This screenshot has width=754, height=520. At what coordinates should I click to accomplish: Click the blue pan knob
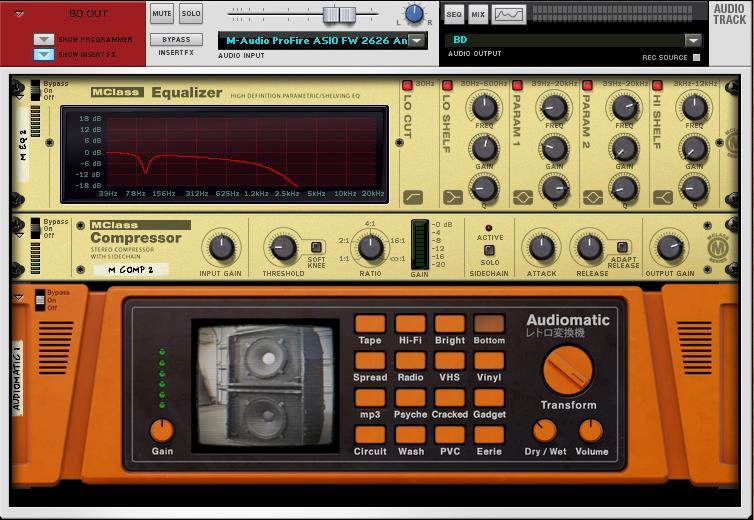(414, 14)
